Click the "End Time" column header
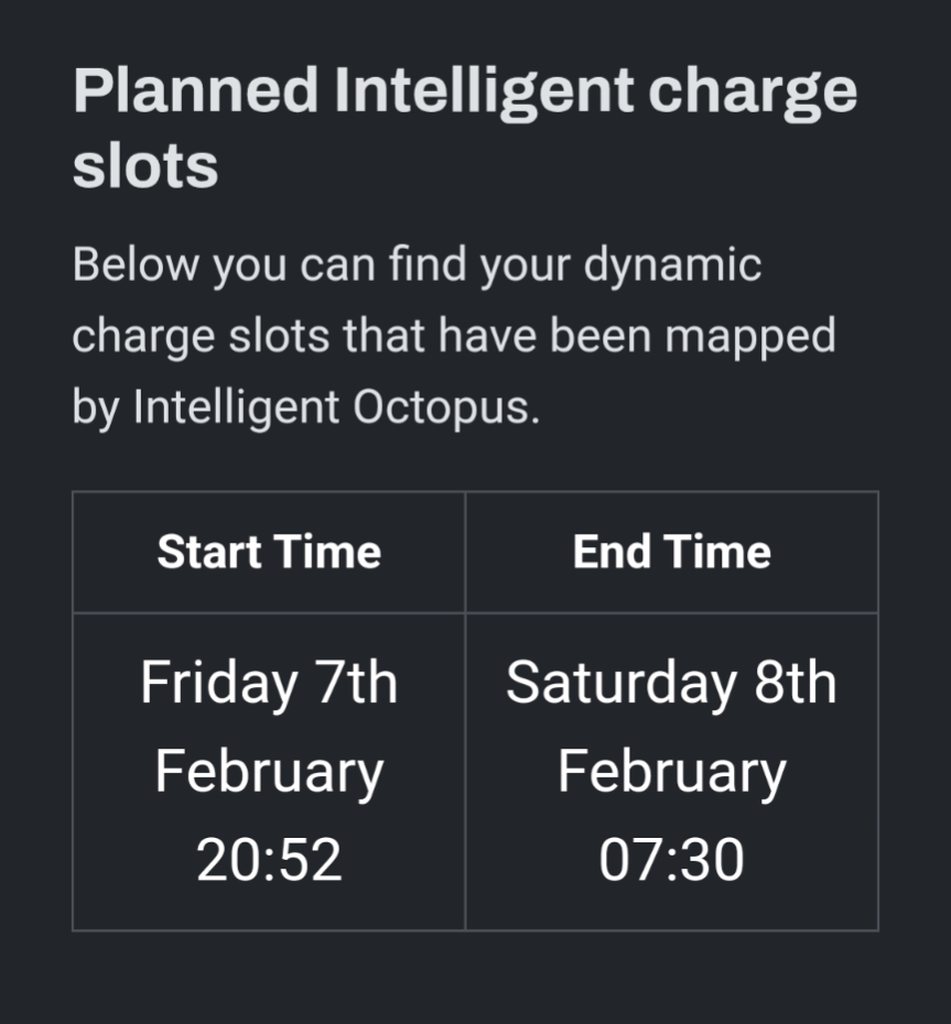 [x=672, y=552]
